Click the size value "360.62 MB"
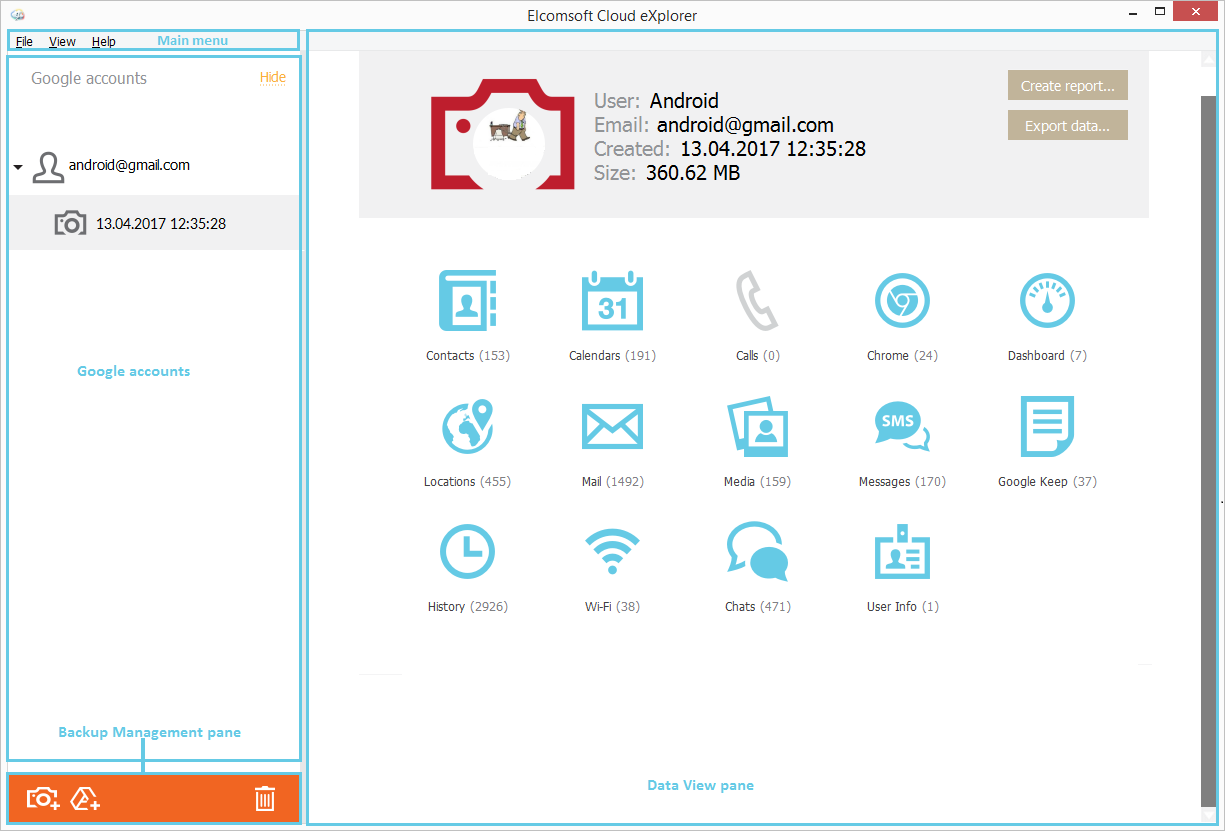The image size is (1225, 831). [x=693, y=173]
